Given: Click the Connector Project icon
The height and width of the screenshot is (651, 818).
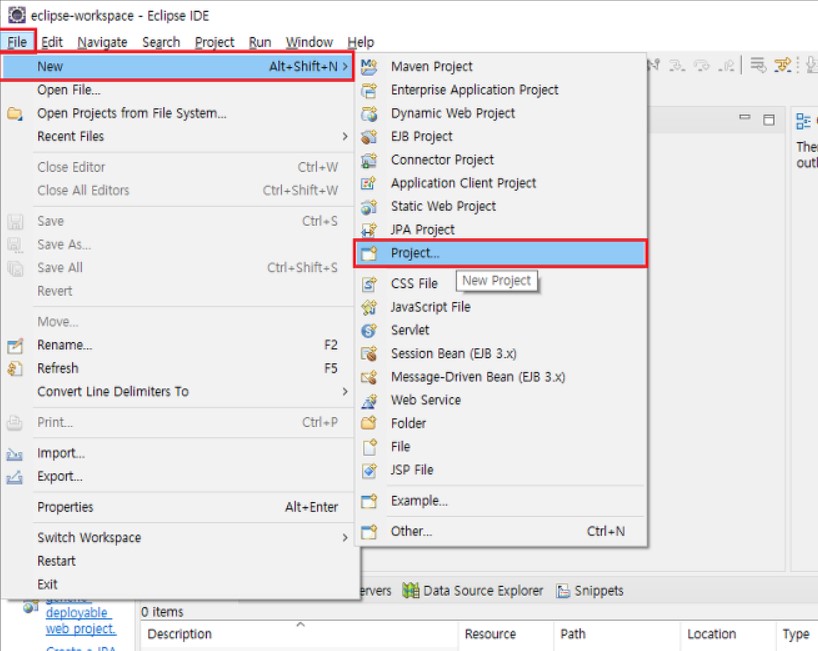Looking at the screenshot, I should click(369, 160).
